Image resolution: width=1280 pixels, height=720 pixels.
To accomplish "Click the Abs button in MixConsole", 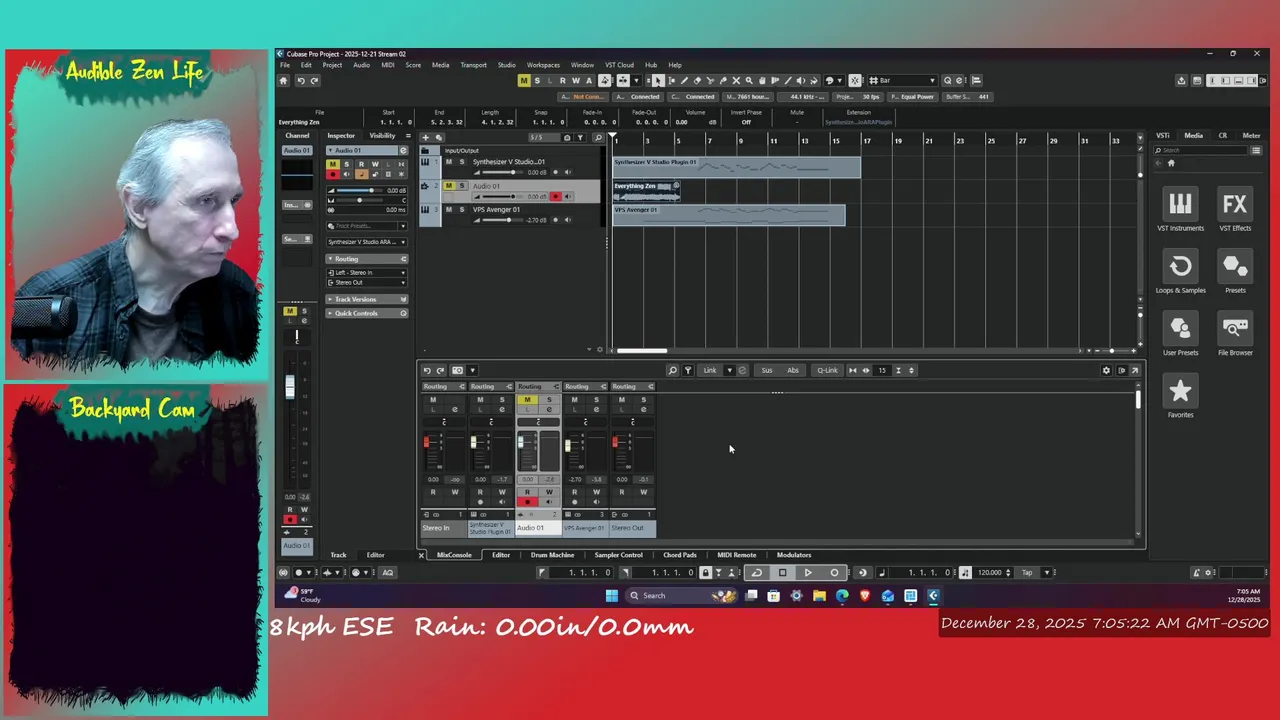I will pos(793,370).
